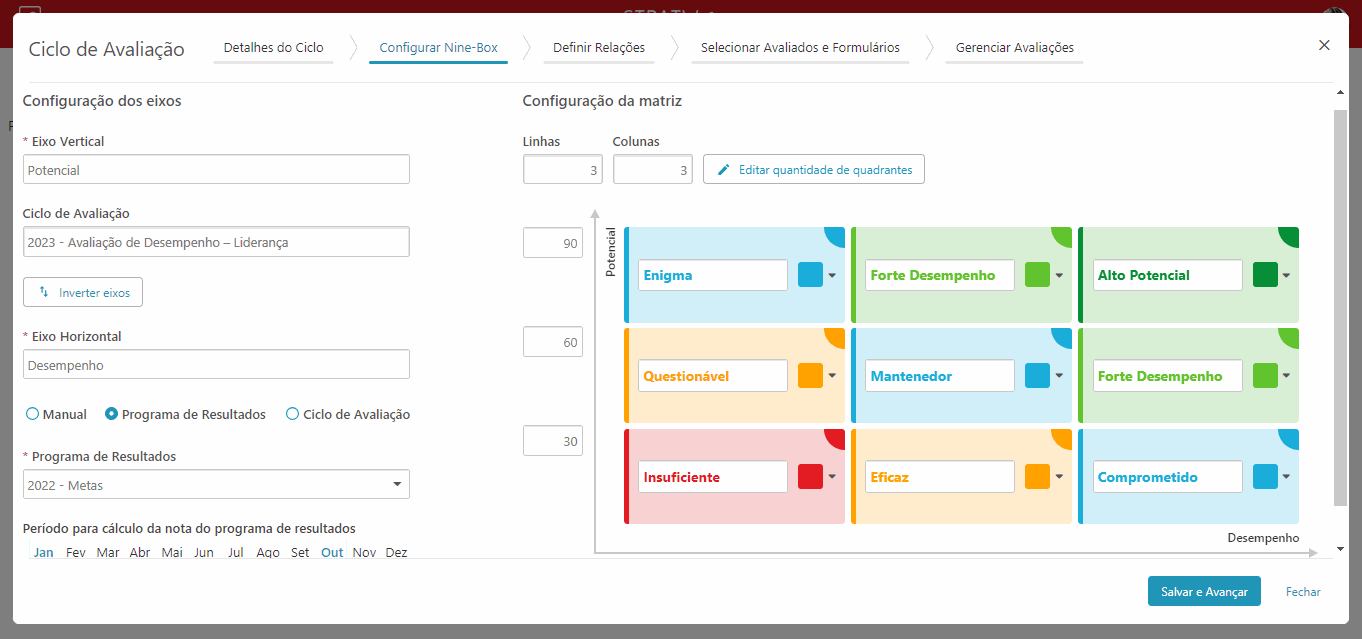Open middle-row Forte Desempenho color arrow

click(x=1287, y=376)
